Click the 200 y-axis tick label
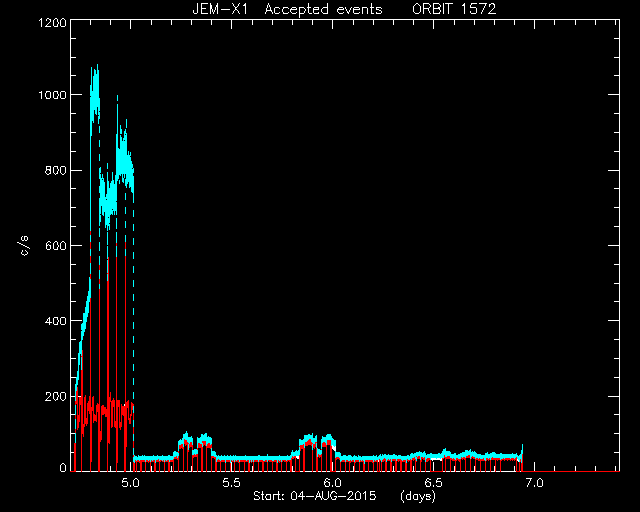640x512 pixels. click(56, 396)
